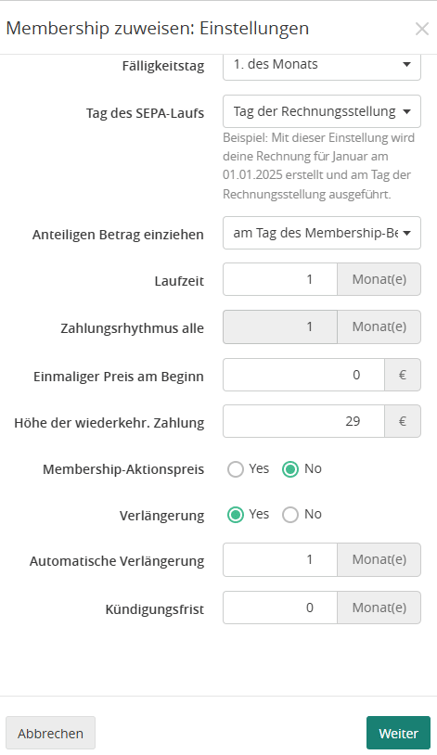The width and height of the screenshot is (437, 755).
Task: Continue with the Weiter button
Action: pos(398,733)
